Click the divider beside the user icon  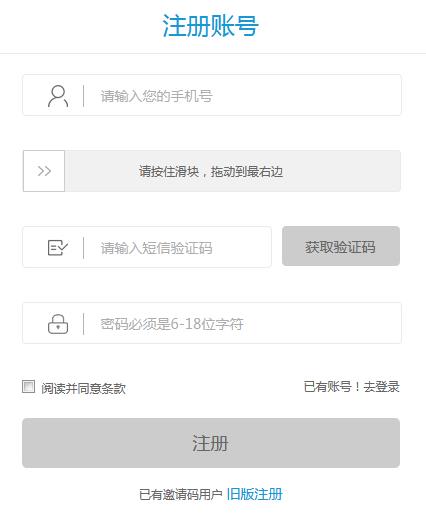pos(83,96)
